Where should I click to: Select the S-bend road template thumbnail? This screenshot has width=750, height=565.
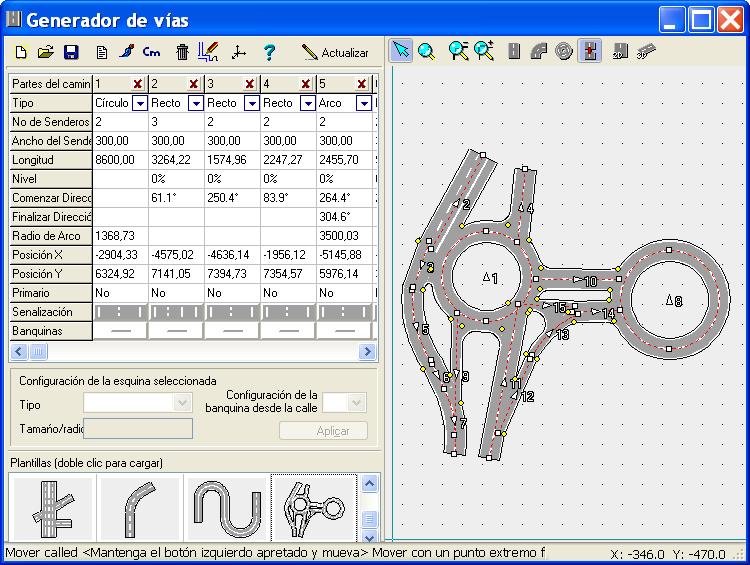[x=227, y=508]
